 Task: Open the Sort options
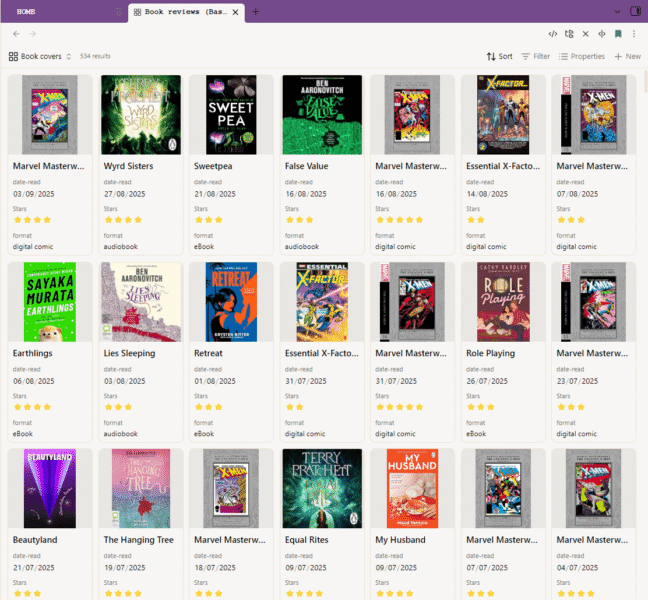[499, 57]
